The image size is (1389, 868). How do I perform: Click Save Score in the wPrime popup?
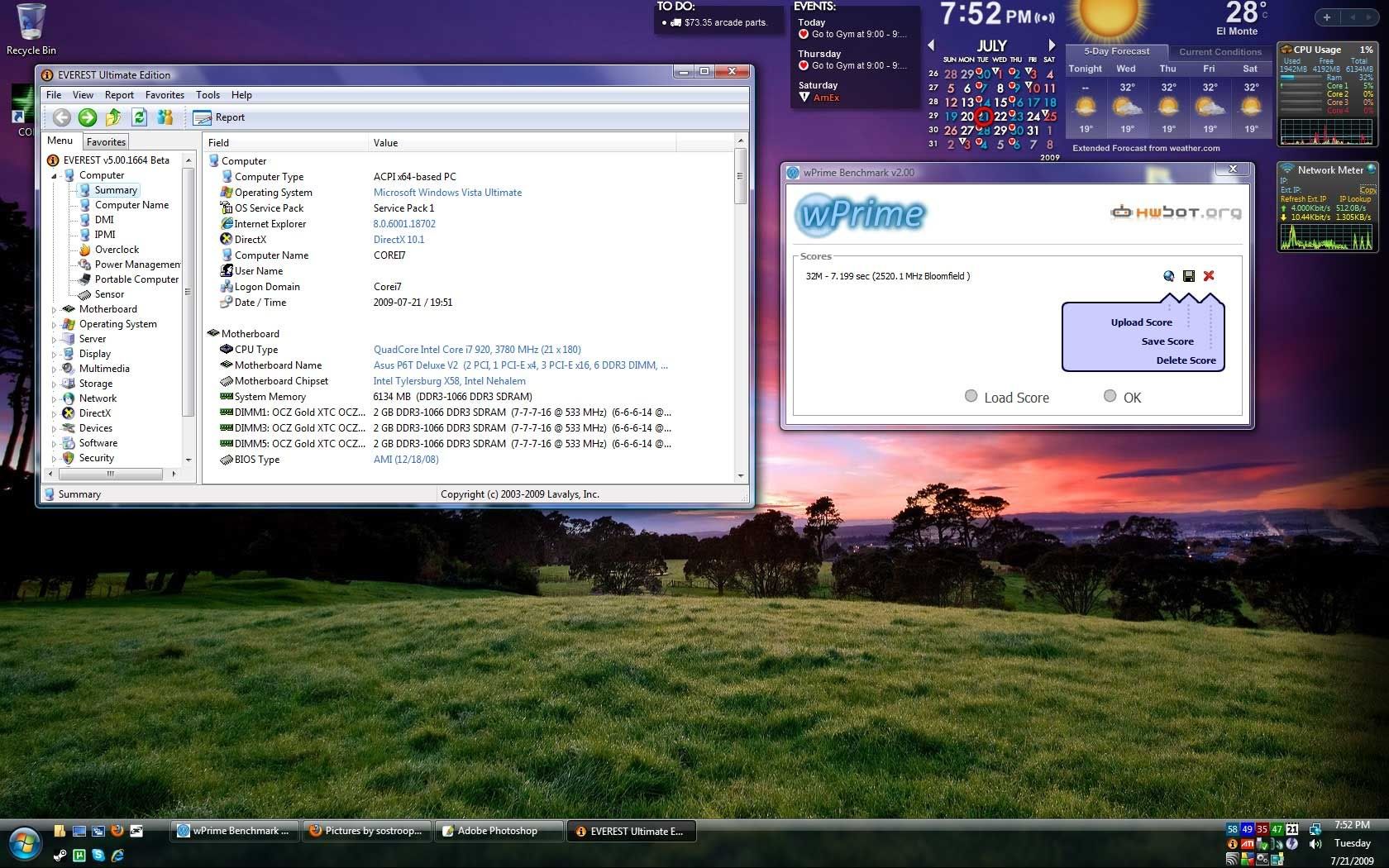tap(1167, 341)
